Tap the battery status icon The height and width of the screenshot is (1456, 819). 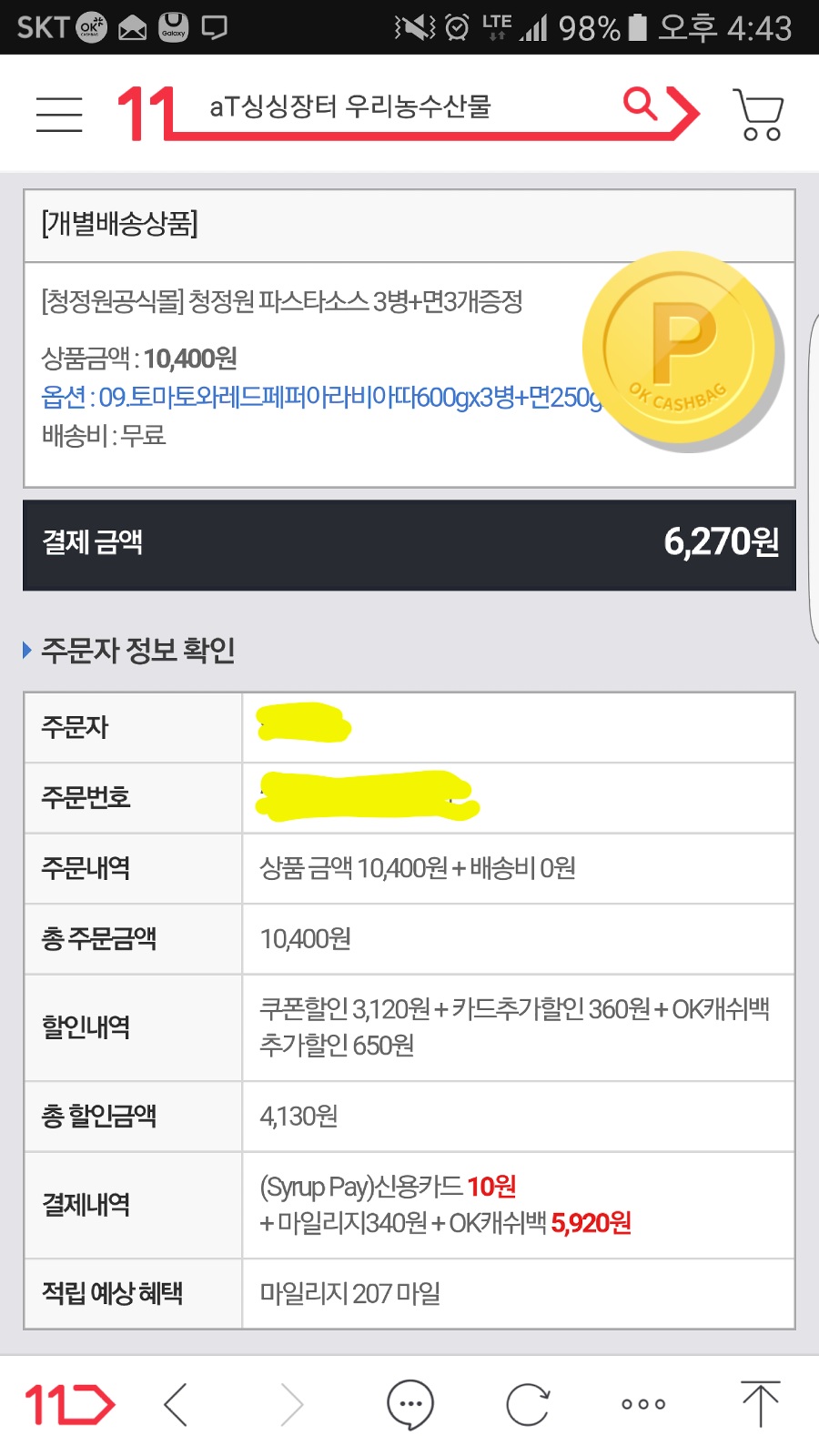638,27
